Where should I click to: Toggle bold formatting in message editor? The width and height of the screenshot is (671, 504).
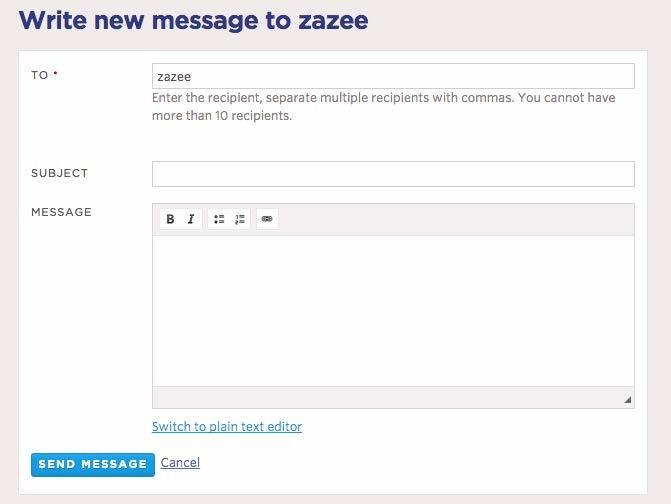click(x=170, y=219)
